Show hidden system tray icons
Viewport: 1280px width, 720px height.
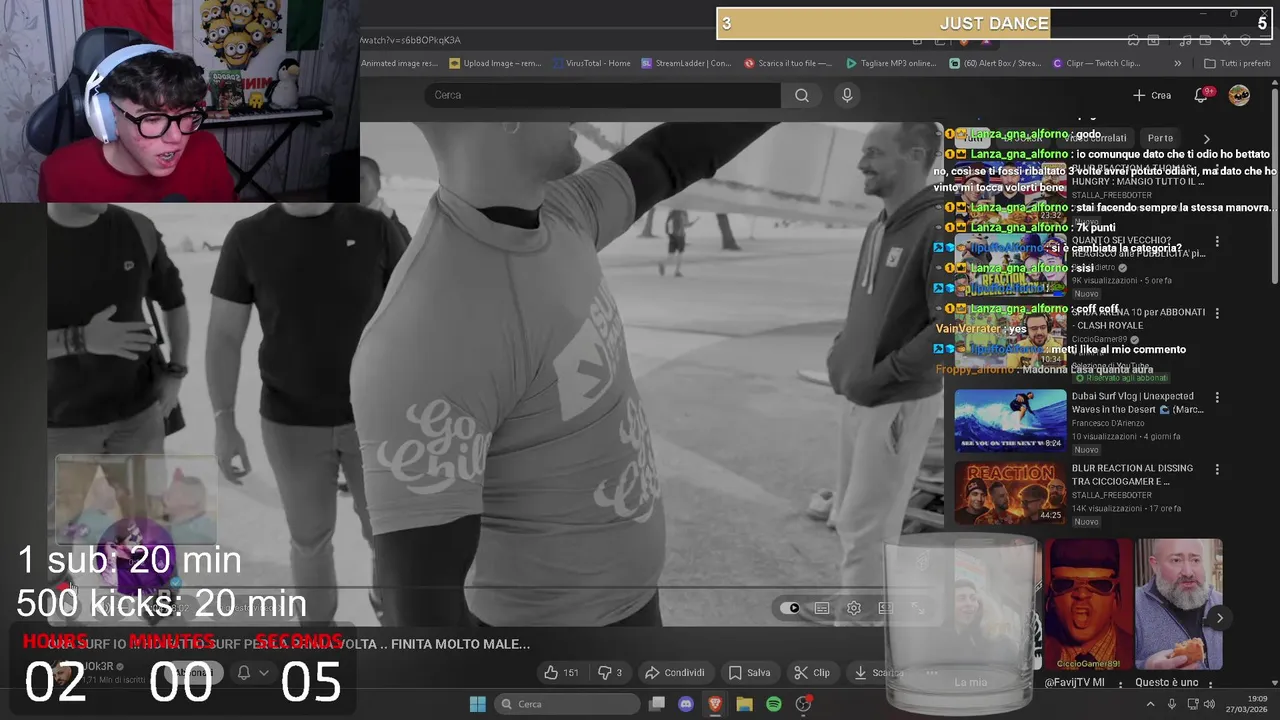tap(1150, 704)
